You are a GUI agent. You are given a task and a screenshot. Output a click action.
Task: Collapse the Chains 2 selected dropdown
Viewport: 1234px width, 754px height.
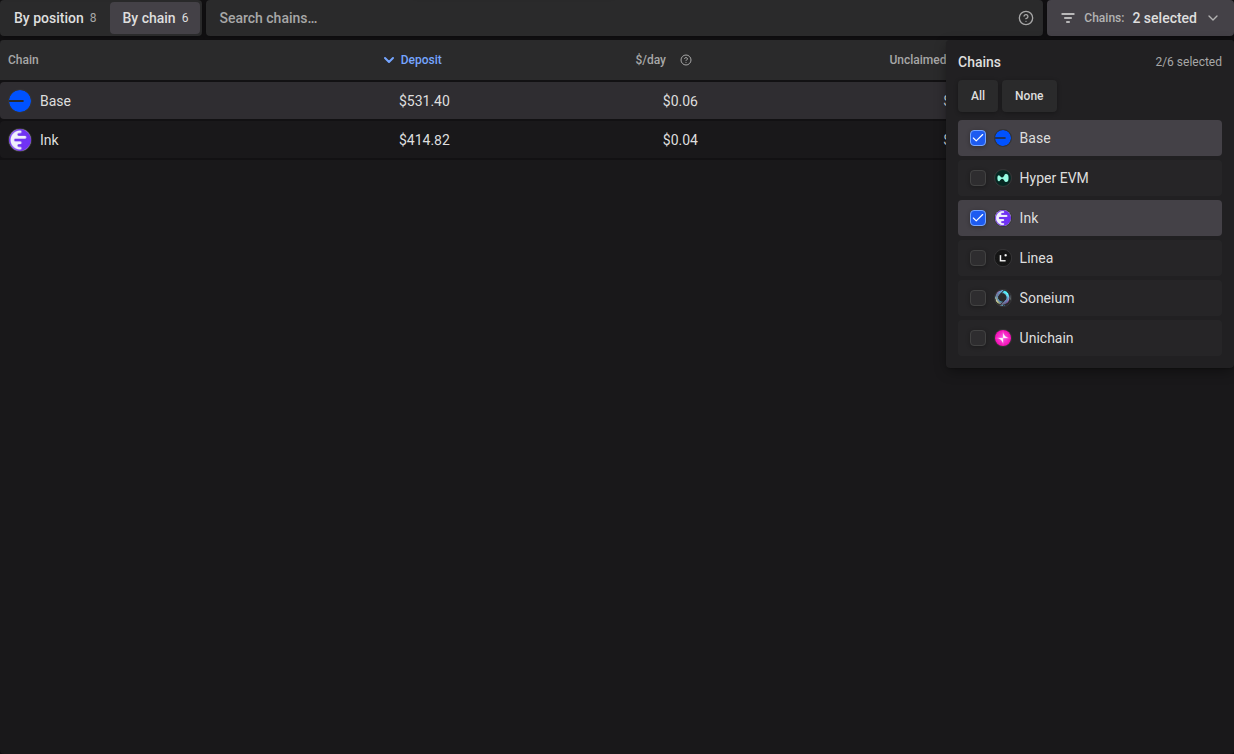[x=1140, y=18]
